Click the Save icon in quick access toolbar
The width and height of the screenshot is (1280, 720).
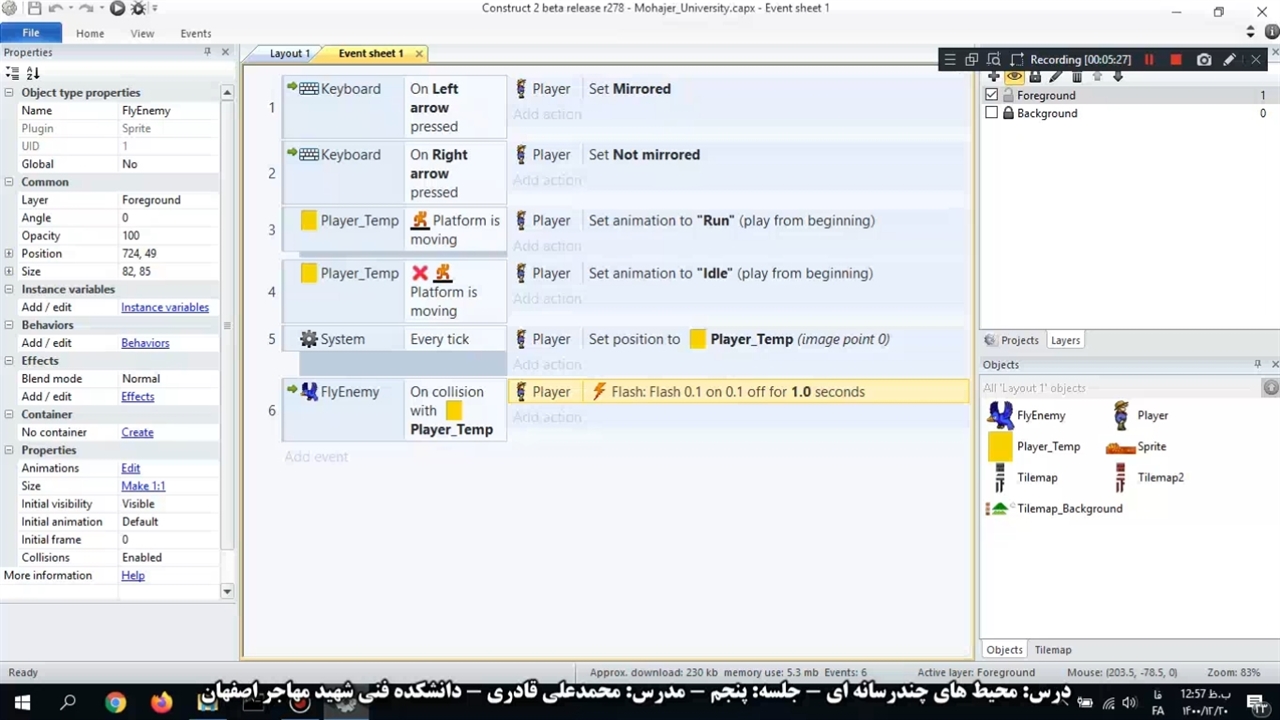tap(34, 9)
